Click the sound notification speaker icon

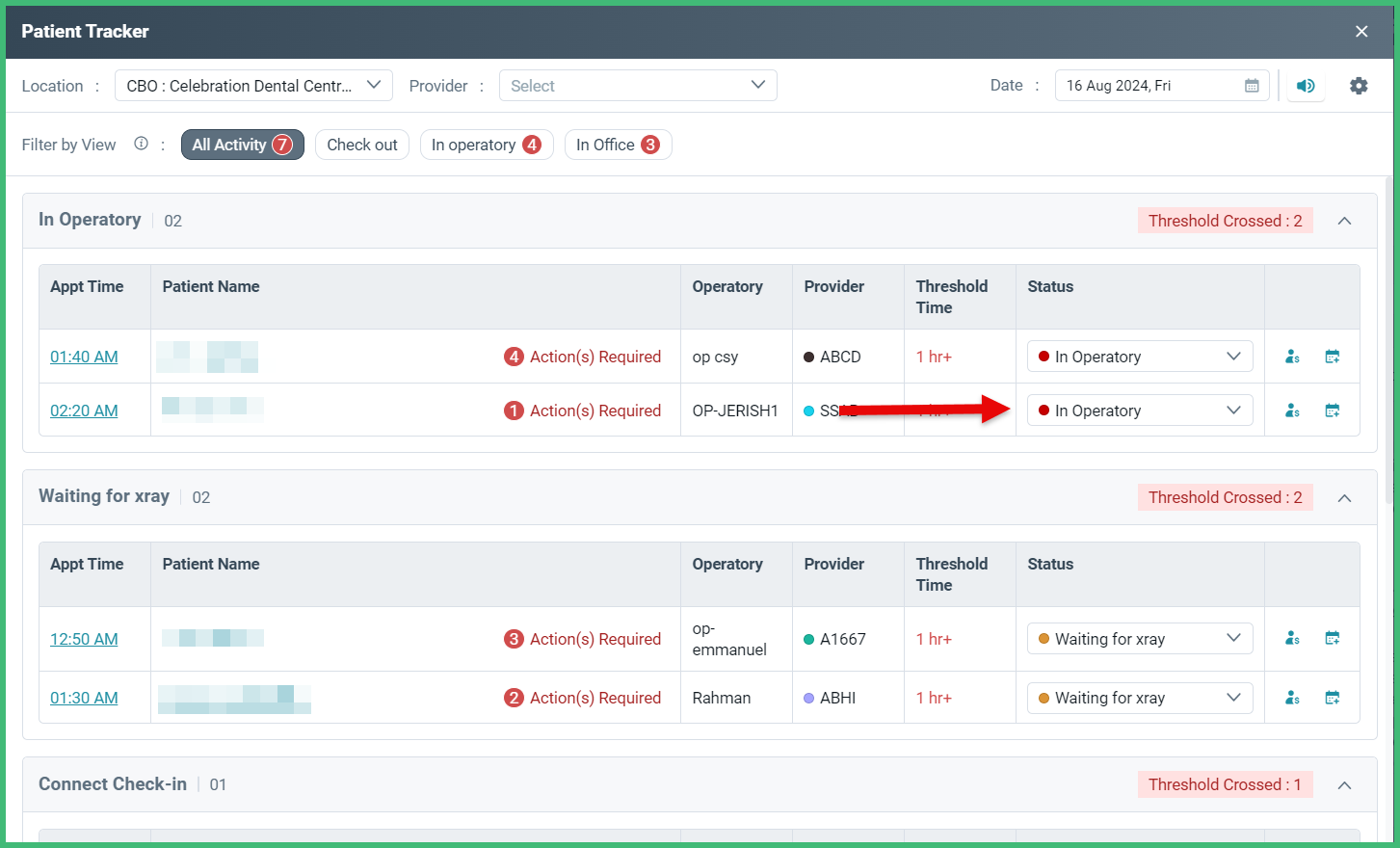[x=1306, y=86]
